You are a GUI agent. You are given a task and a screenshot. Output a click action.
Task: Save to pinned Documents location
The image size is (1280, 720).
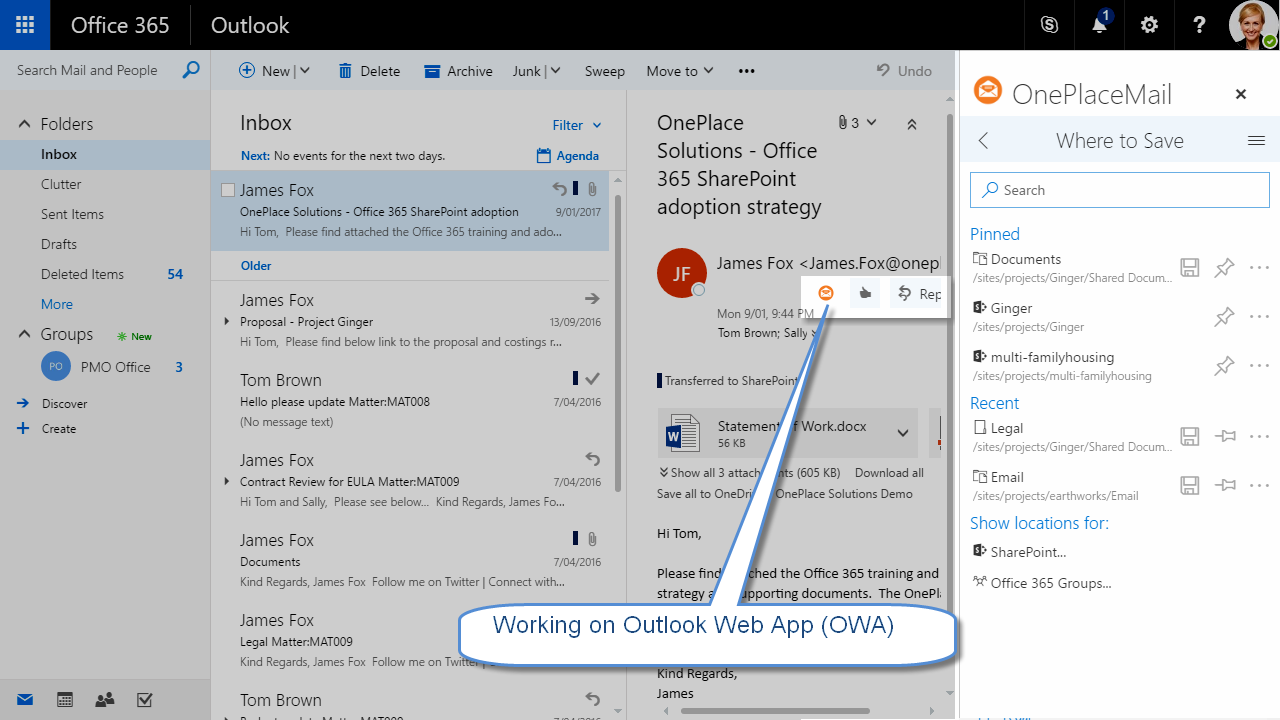pos(1190,267)
